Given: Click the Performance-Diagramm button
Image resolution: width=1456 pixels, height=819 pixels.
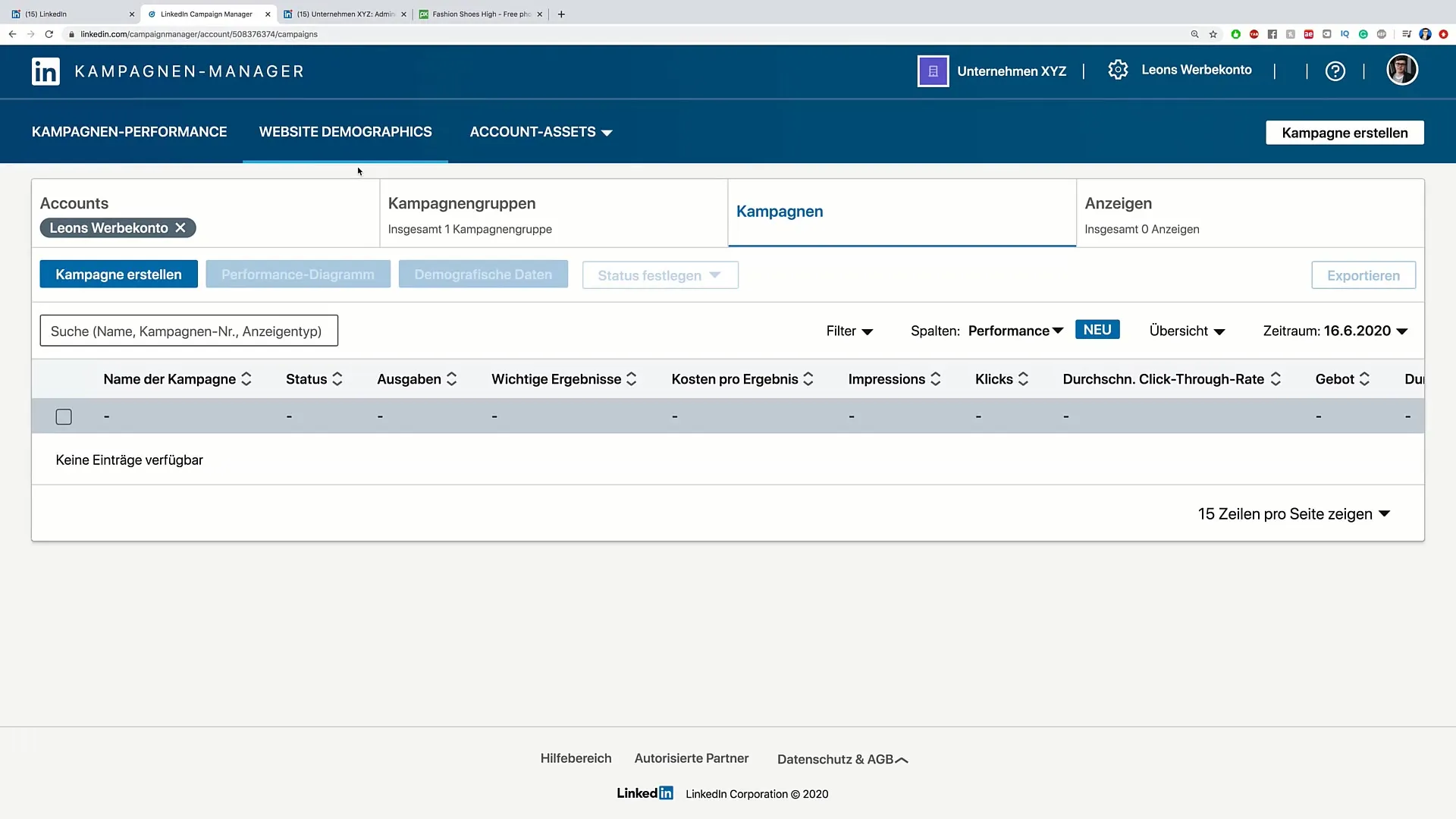Looking at the screenshot, I should point(298,275).
